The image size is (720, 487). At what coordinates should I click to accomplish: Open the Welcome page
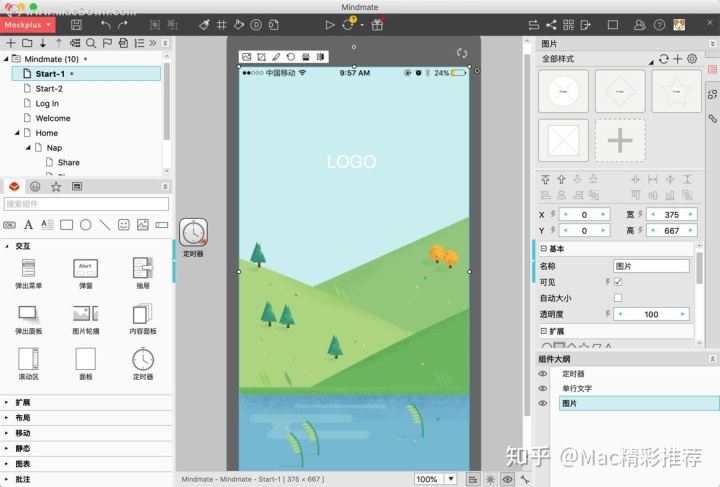53,118
